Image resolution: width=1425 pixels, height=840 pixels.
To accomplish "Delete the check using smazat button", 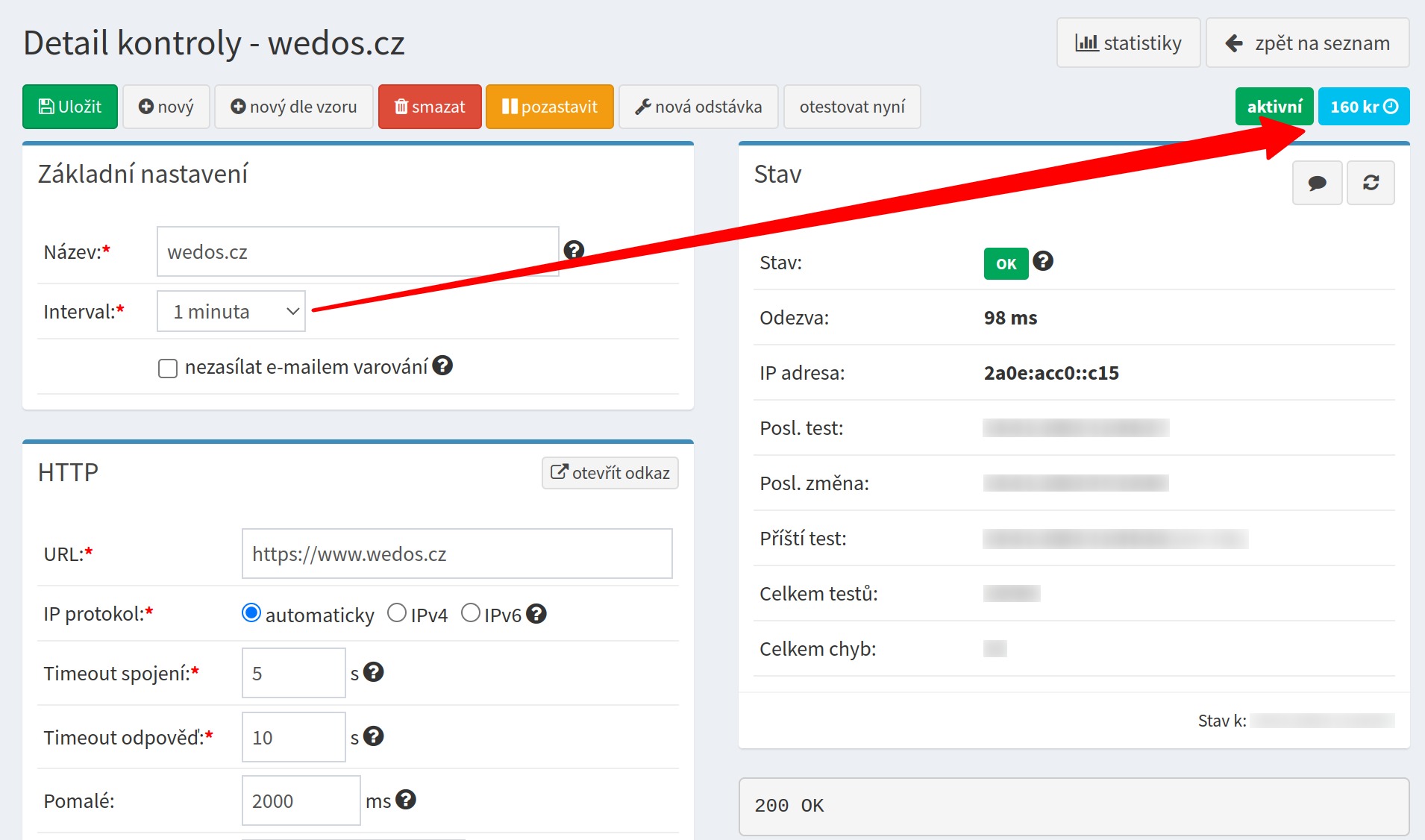I will pos(430,107).
